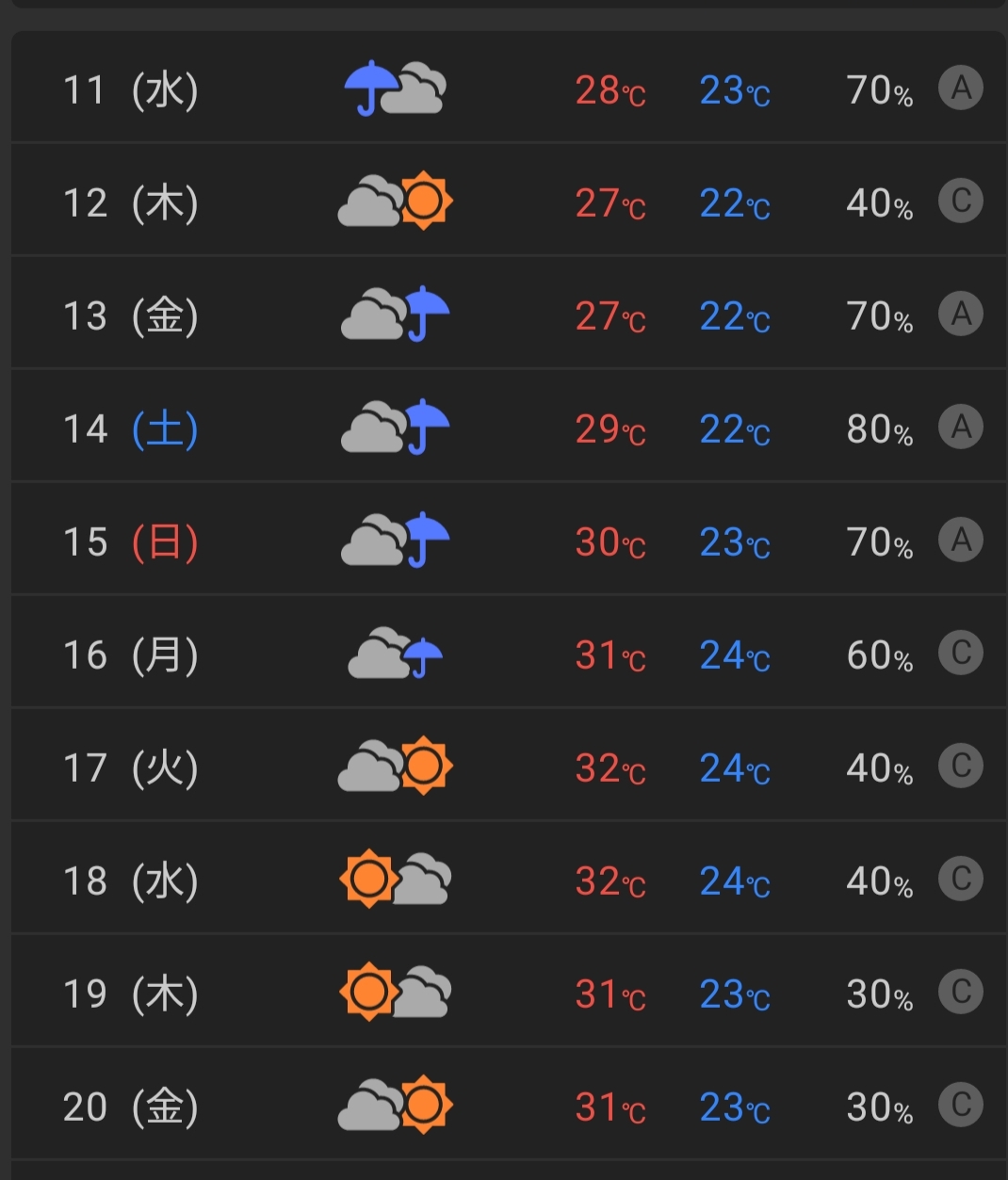
Task: Tap the 30℃ high on the 15th
Action: click(x=610, y=542)
